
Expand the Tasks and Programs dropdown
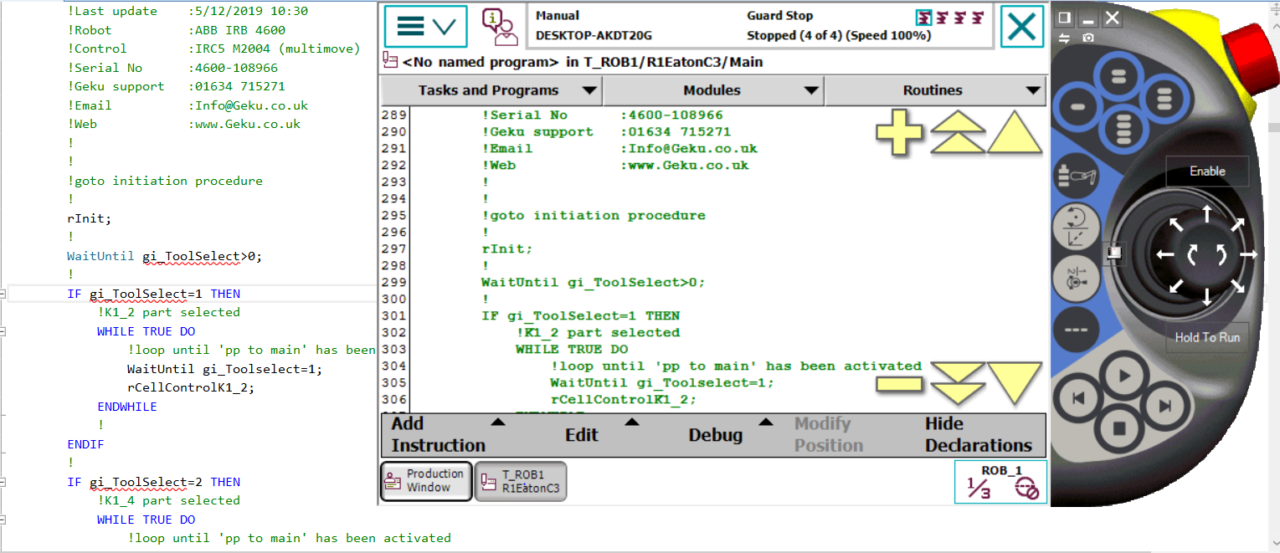[x=490, y=90]
